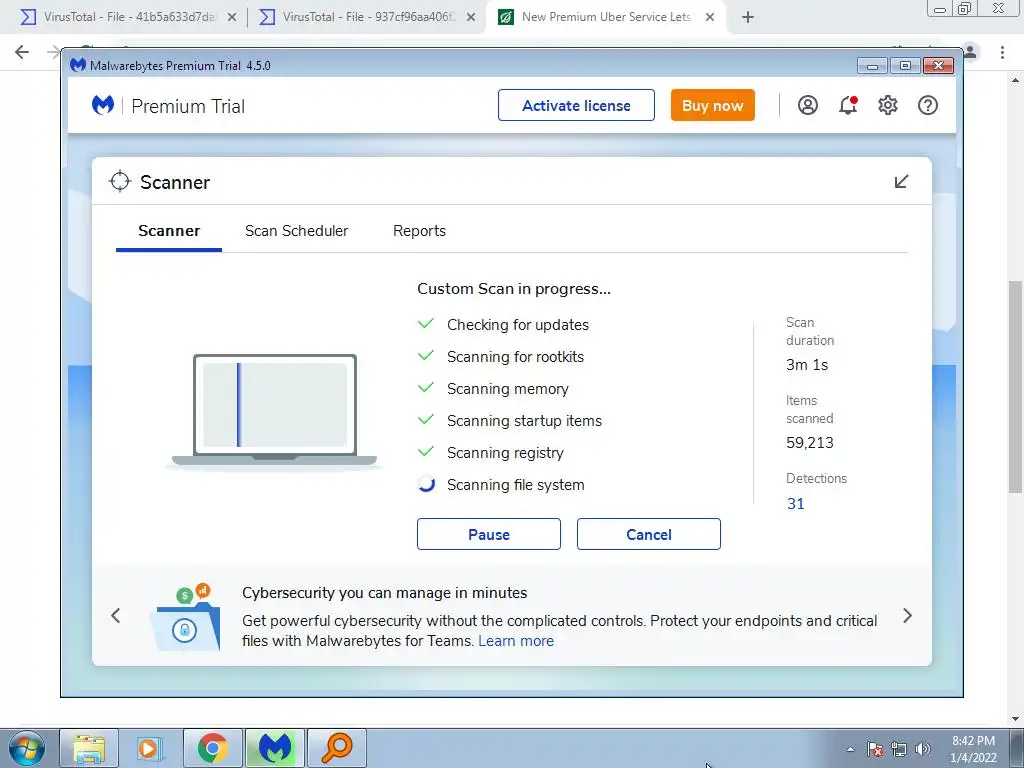Click the scan duration value 3m 1s
The image size is (1024, 768).
[807, 365]
